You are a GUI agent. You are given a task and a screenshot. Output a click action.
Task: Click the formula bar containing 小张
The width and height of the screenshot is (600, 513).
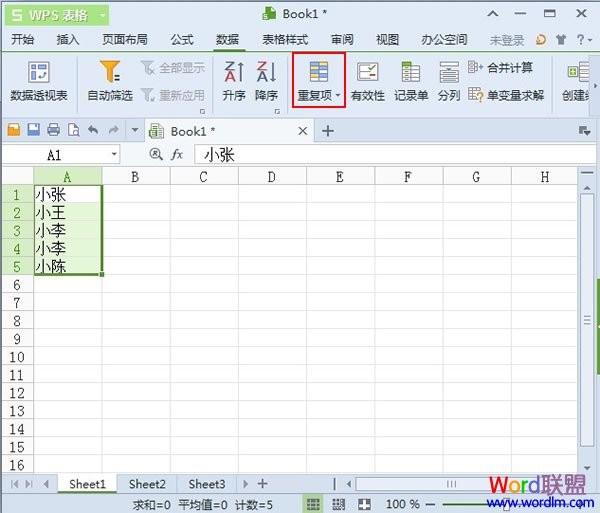(x=394, y=155)
